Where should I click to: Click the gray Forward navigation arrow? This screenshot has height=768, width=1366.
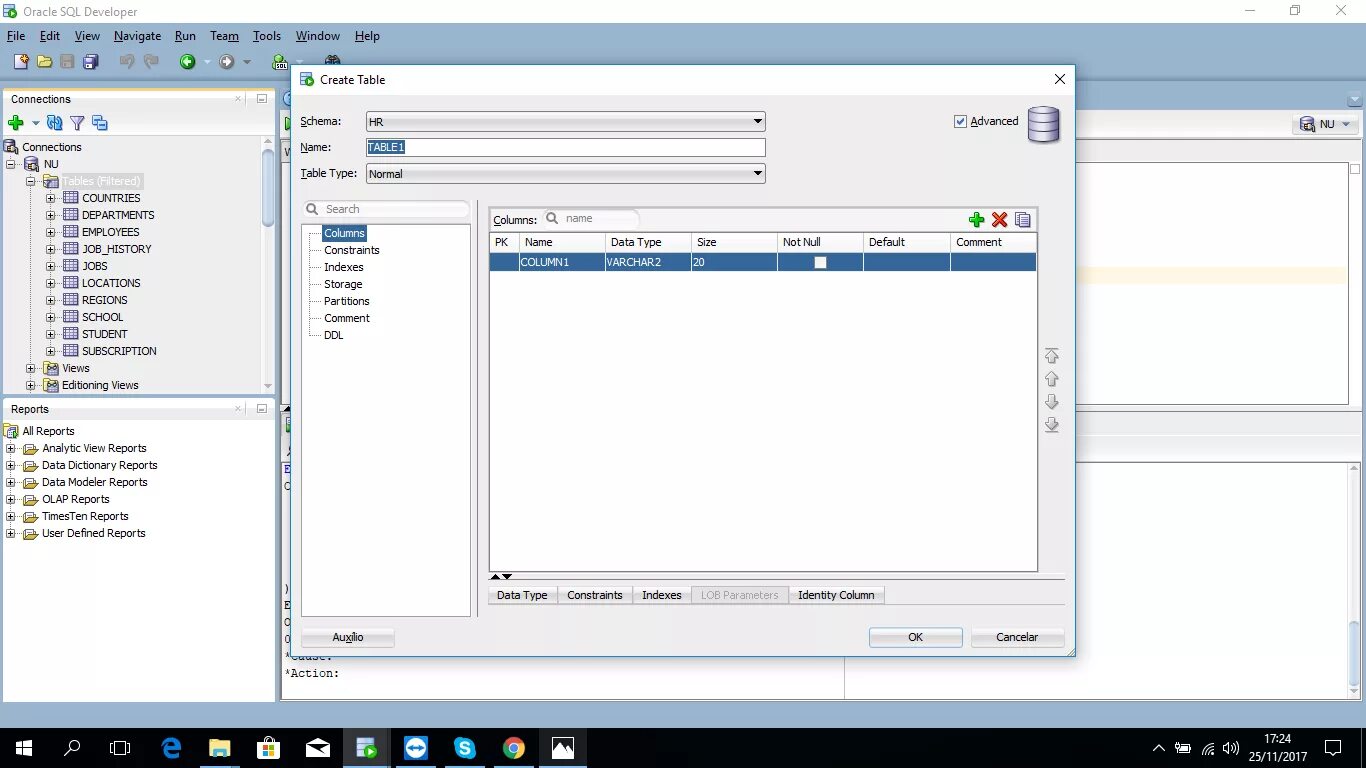pyautogui.click(x=226, y=62)
